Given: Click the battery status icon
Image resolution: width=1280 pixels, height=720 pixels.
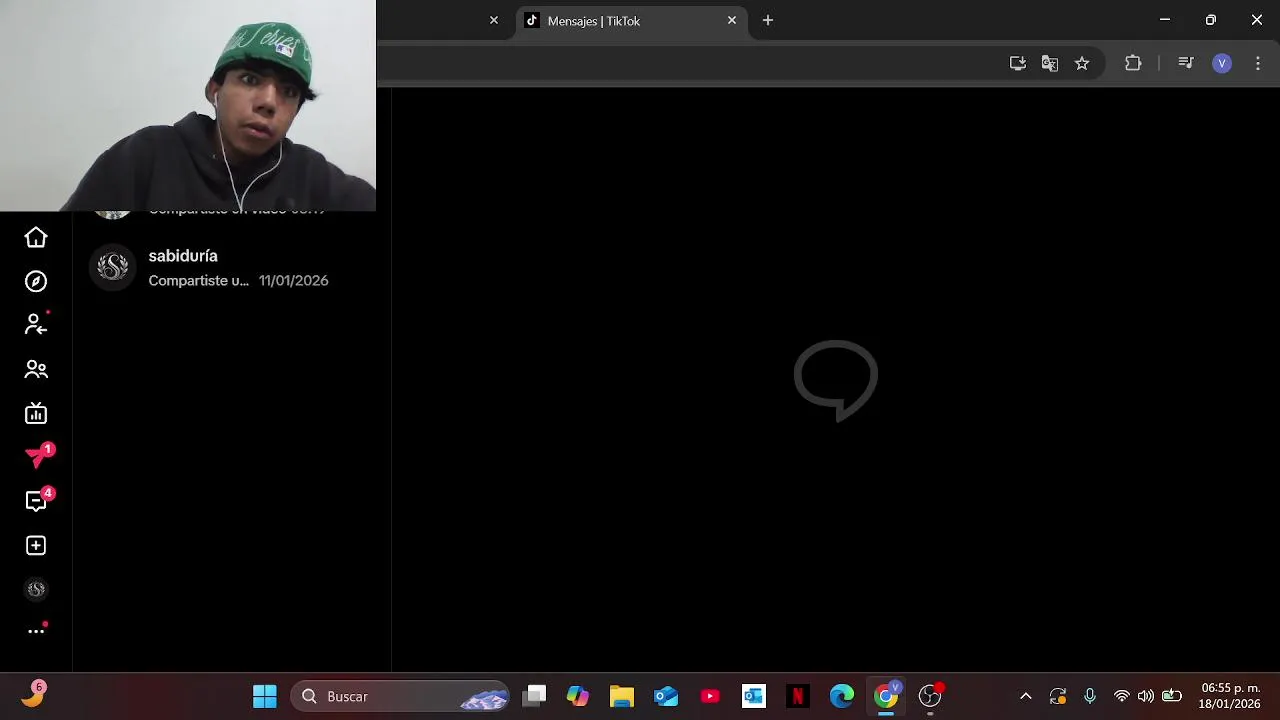Looking at the screenshot, I should pos(1172,696).
